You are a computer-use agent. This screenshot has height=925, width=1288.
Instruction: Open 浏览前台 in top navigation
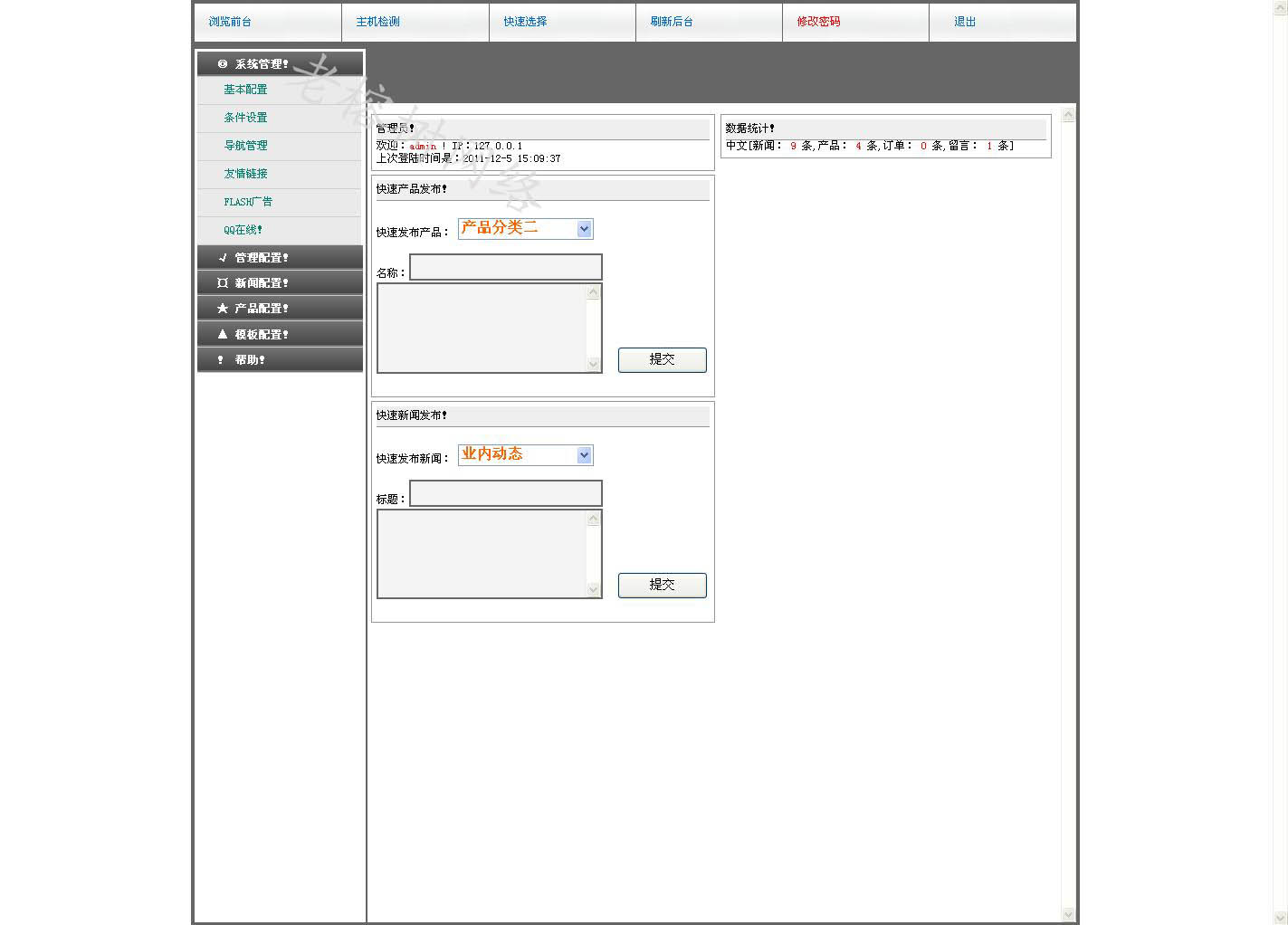click(x=230, y=22)
